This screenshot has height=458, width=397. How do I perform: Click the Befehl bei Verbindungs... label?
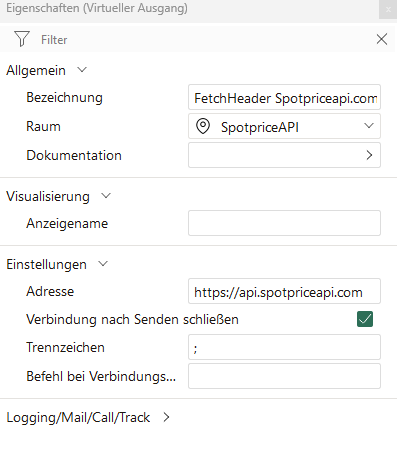click(x=101, y=376)
